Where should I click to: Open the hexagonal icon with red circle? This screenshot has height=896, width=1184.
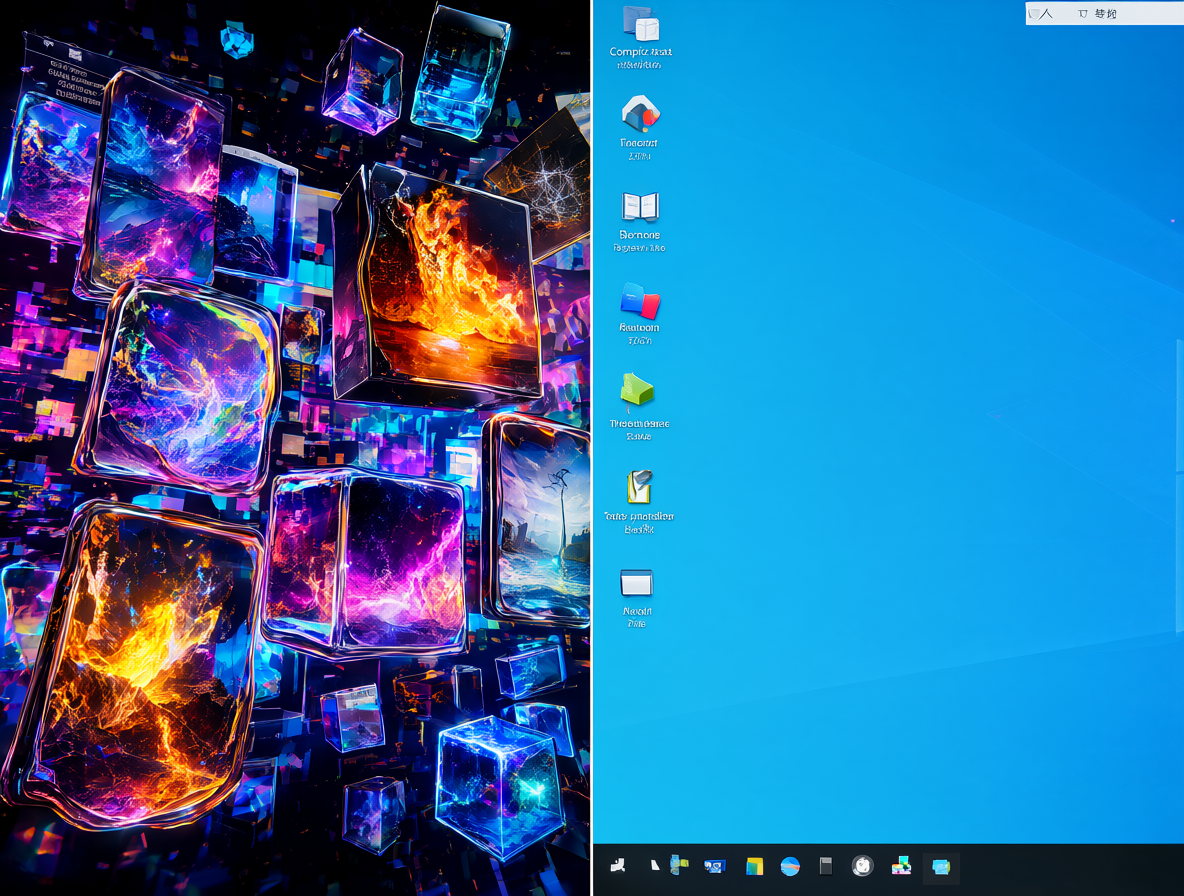pos(640,114)
